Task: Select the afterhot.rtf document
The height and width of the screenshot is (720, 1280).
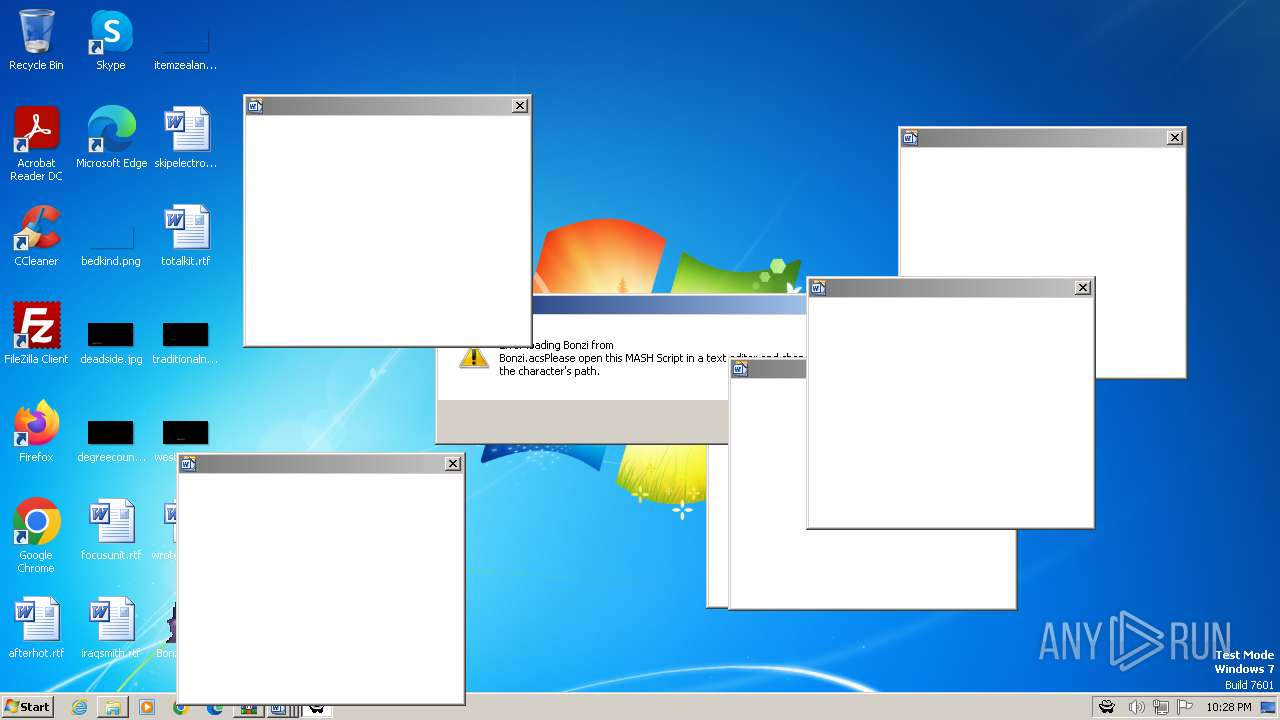Action: 36,627
